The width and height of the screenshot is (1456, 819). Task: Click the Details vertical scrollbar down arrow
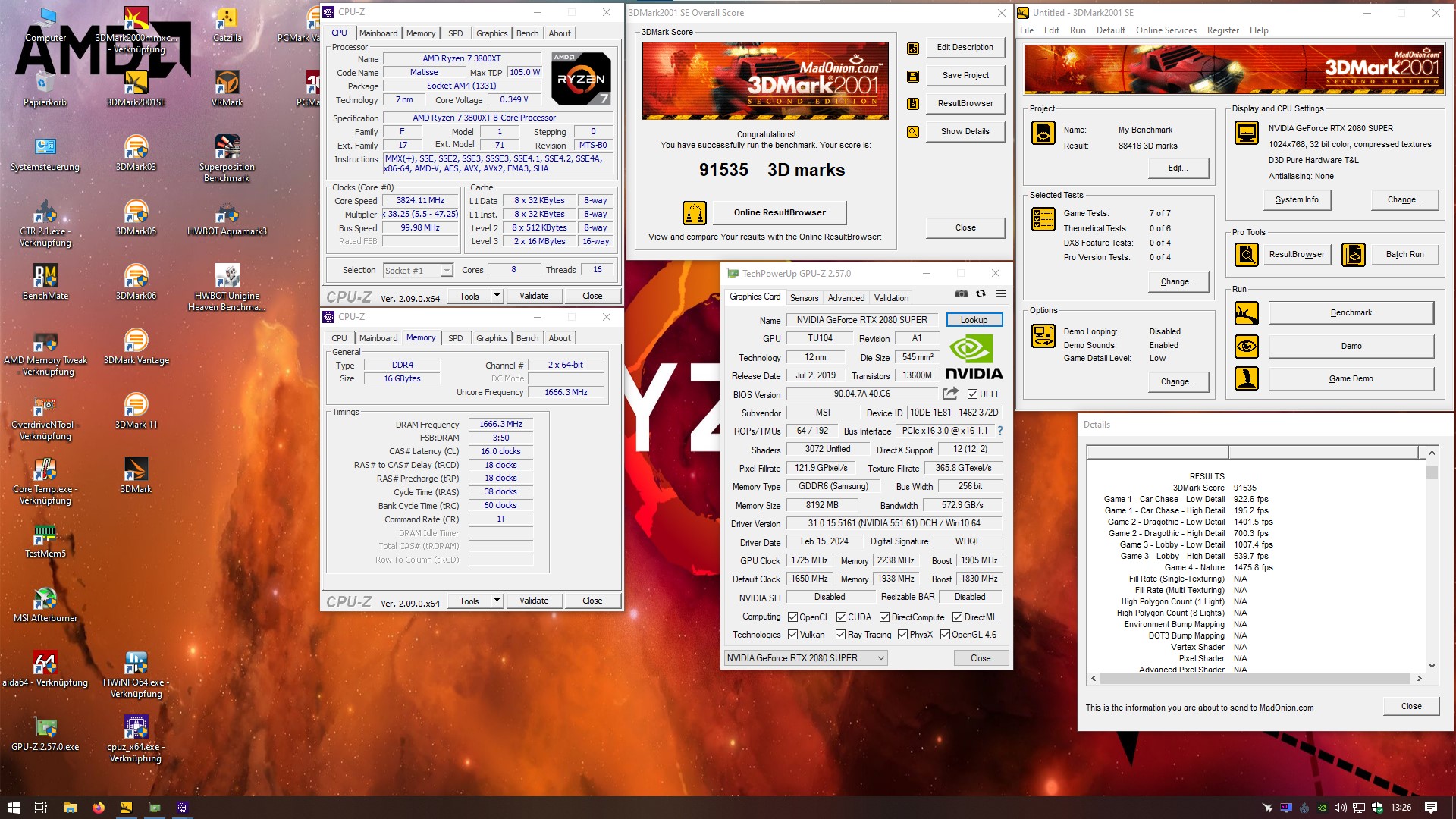pyautogui.click(x=1432, y=666)
